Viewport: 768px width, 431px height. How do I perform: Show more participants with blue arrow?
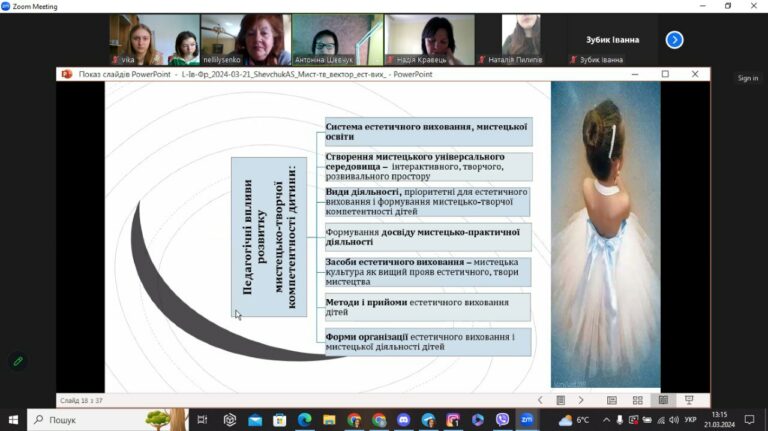point(674,40)
